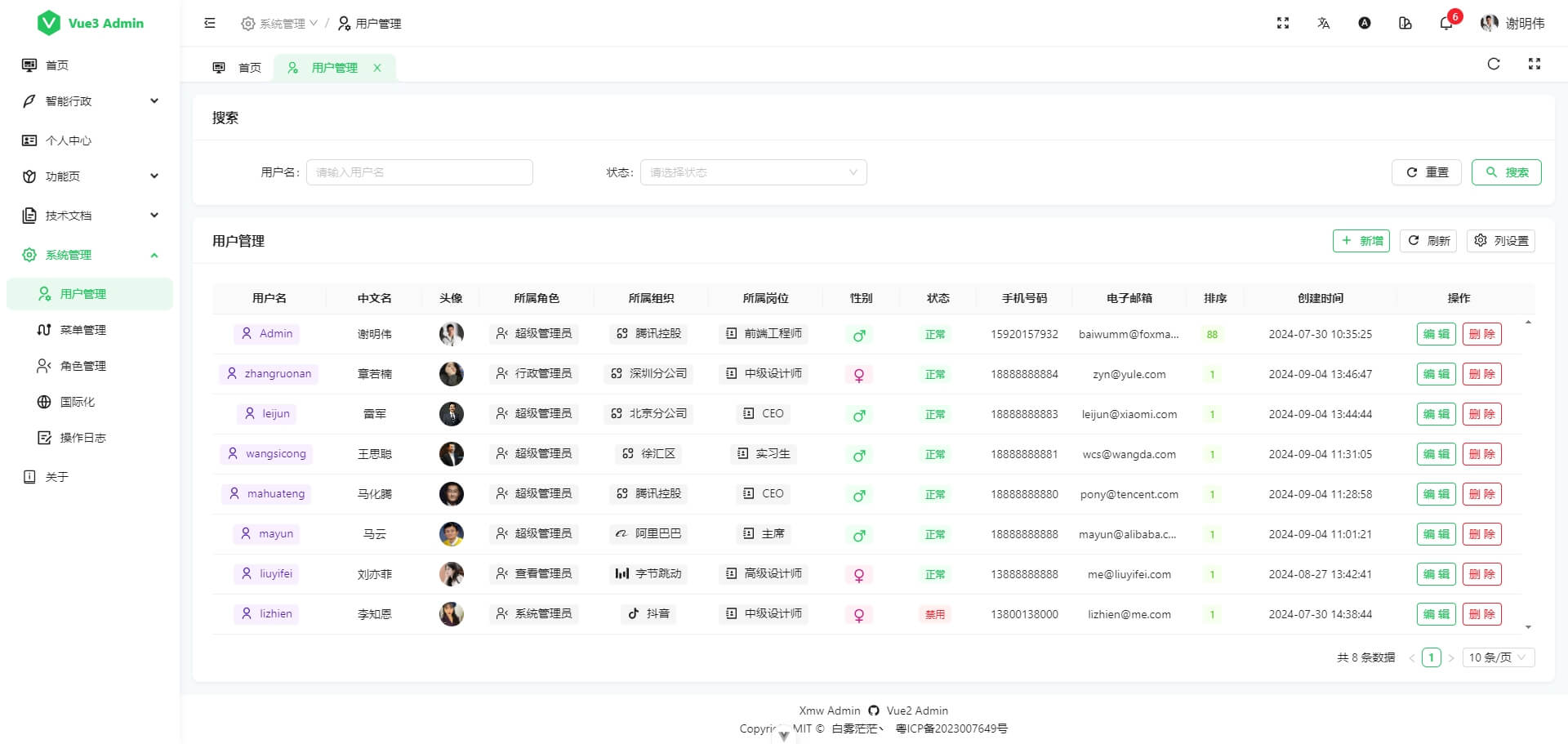Maximize the content area tab icon
Screen dimensions: 1568x744
pyautogui.click(x=1534, y=64)
